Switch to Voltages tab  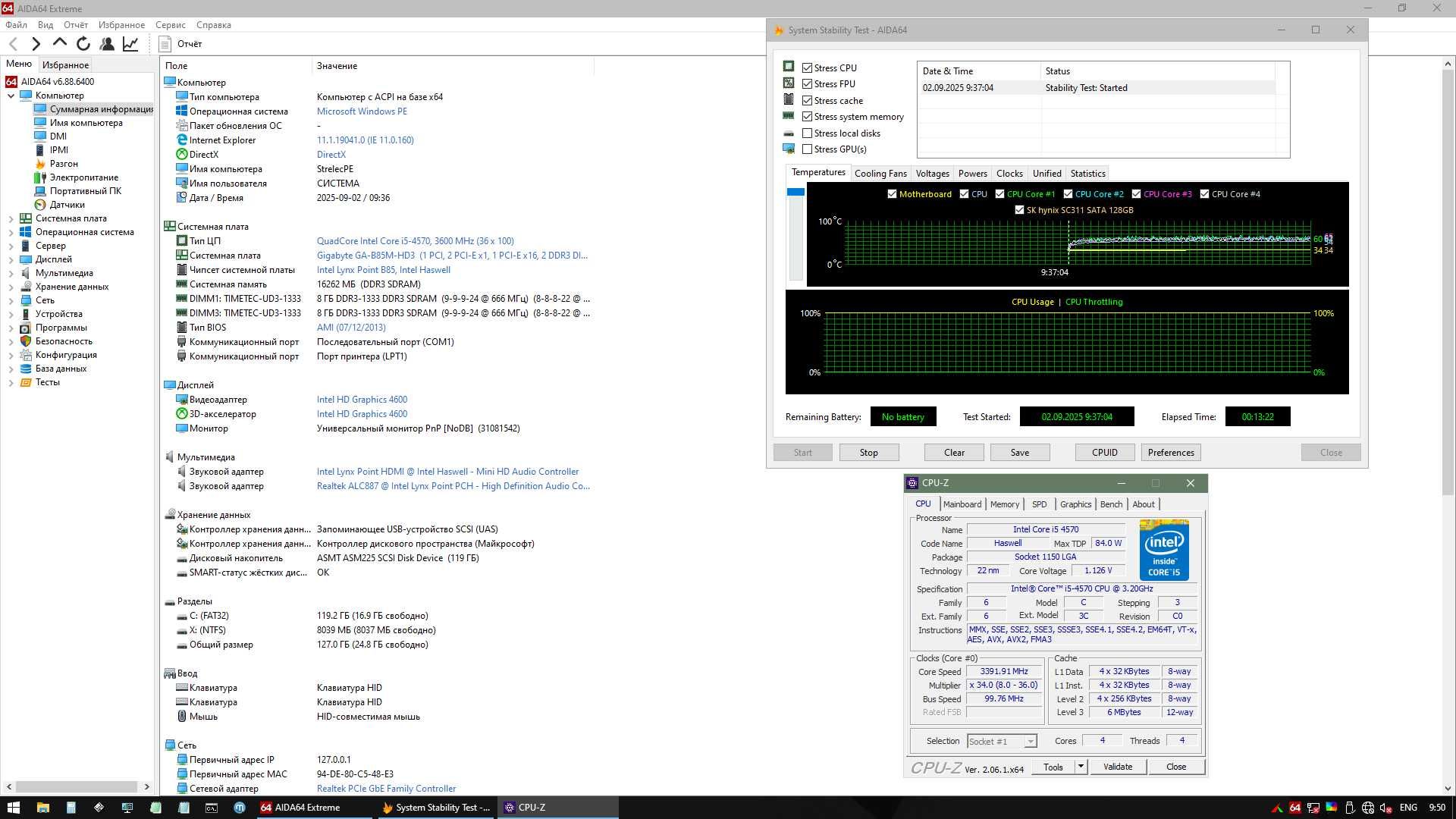pos(932,174)
